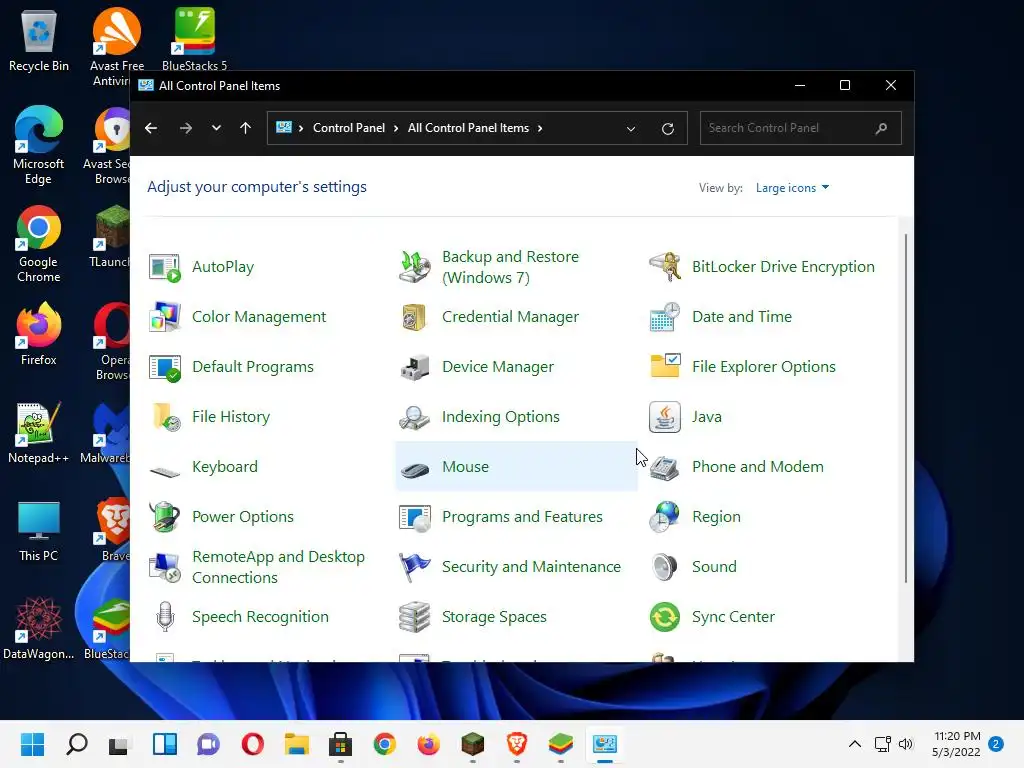Click the Sync Center green icon
Screen dimensions: 1024x768
tap(665, 616)
